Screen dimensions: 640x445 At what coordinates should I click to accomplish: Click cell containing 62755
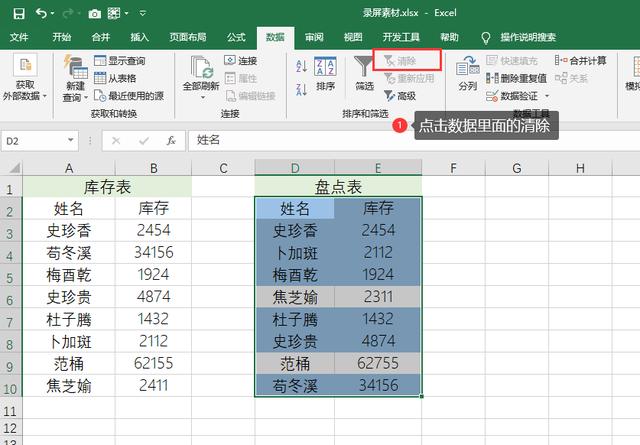coord(378,363)
